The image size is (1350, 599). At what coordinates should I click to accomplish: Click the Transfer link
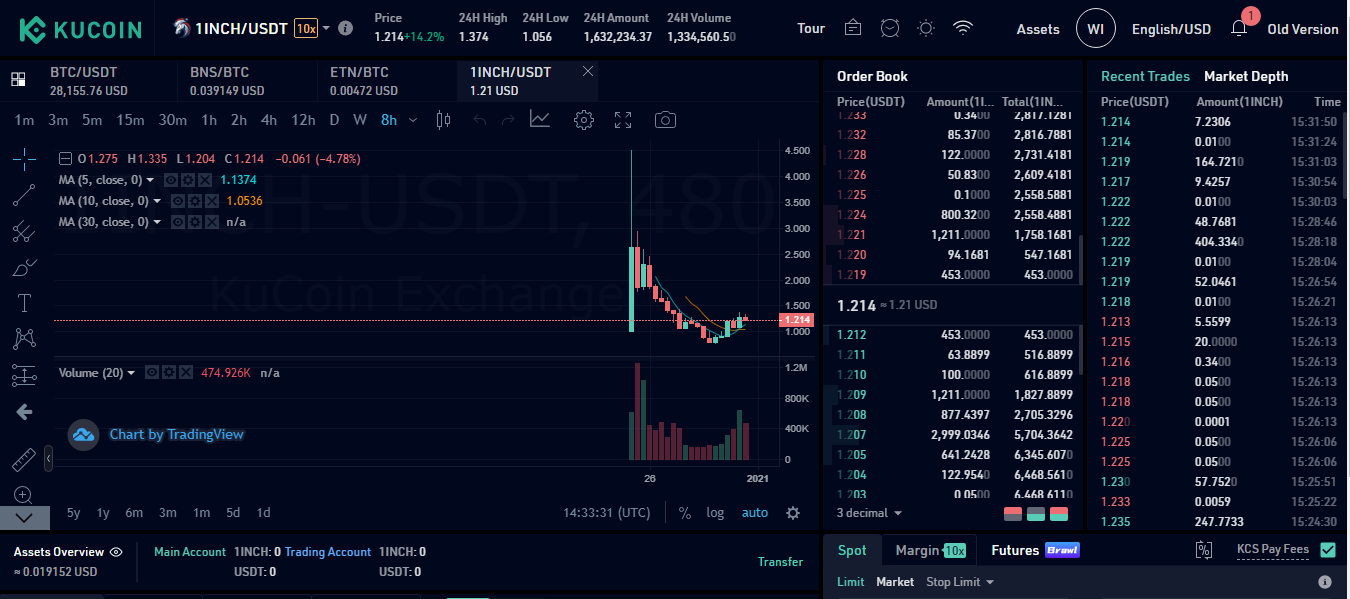pyautogui.click(x=780, y=562)
